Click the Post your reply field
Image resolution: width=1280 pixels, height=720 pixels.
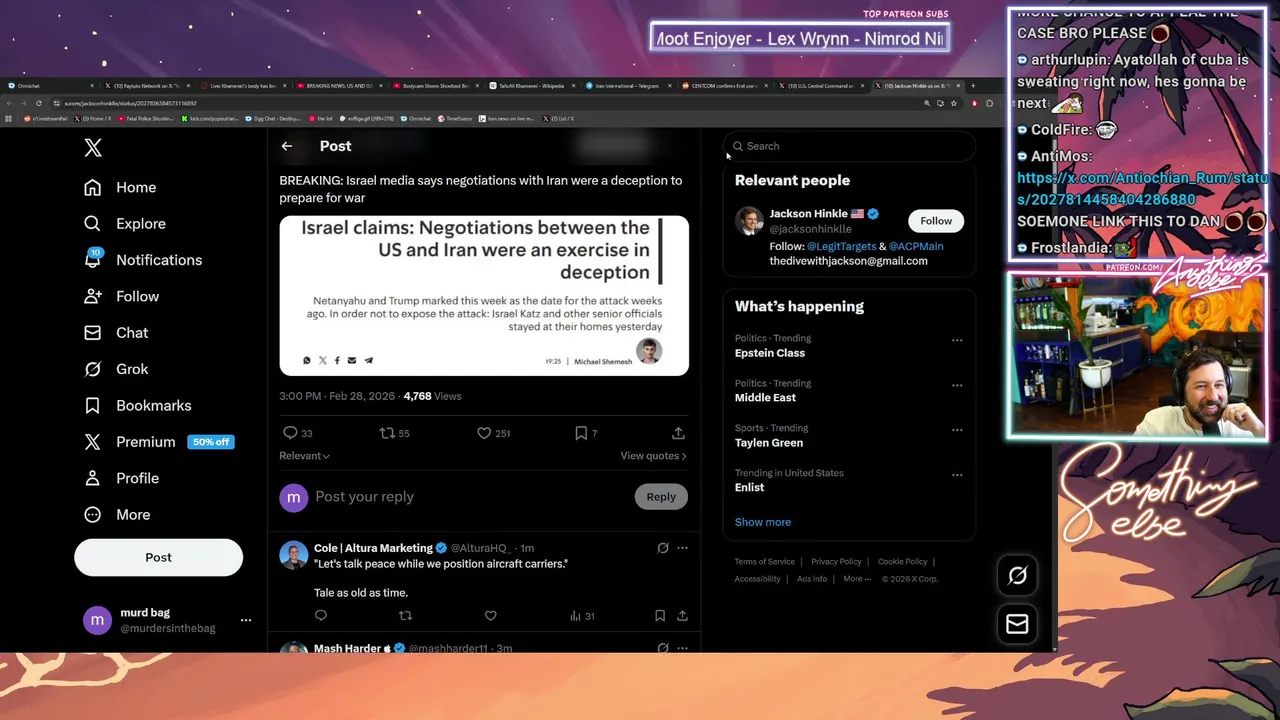(470, 497)
